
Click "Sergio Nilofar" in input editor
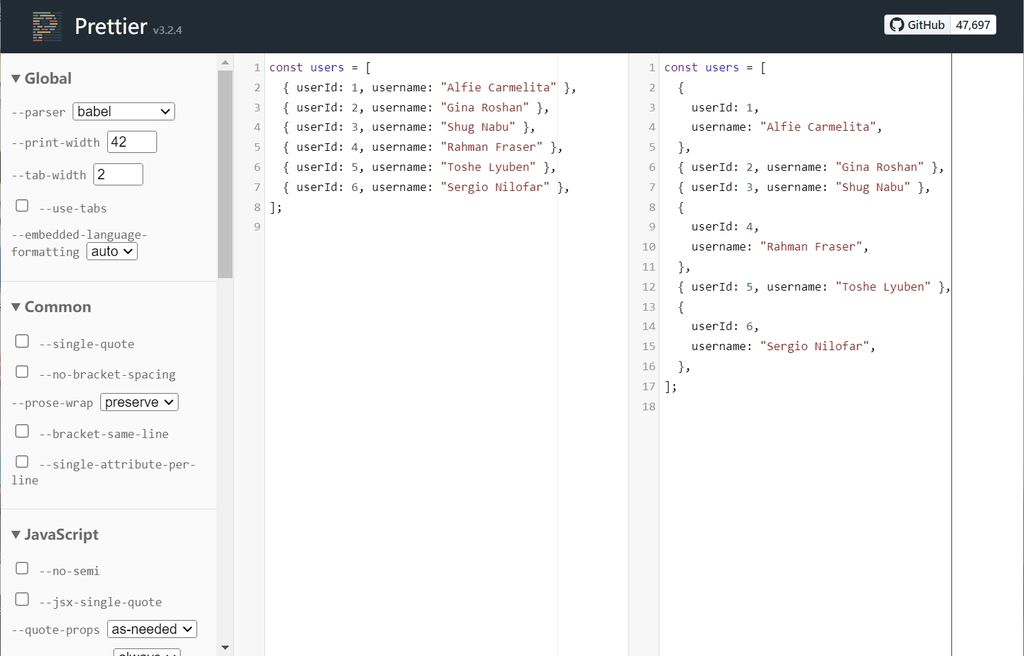click(495, 187)
